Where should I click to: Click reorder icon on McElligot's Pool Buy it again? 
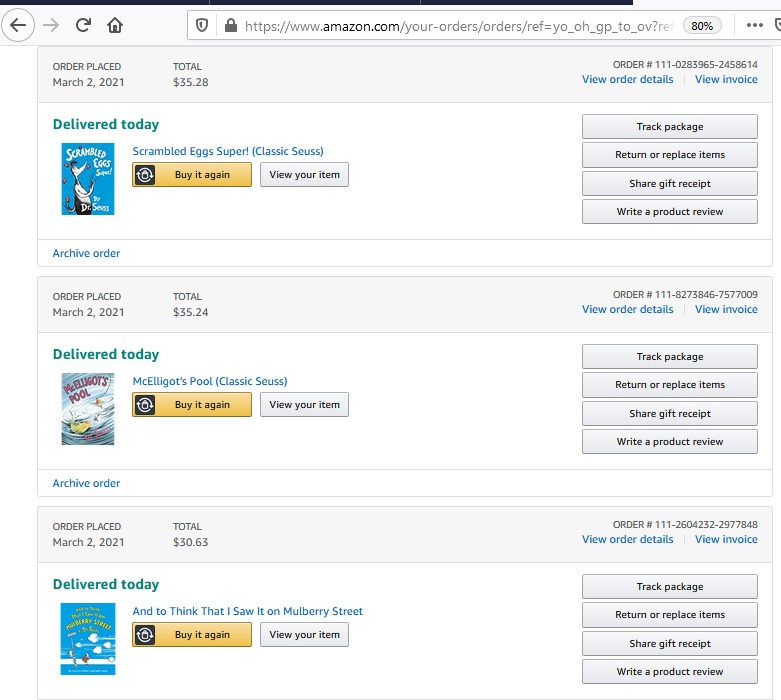[145, 405]
